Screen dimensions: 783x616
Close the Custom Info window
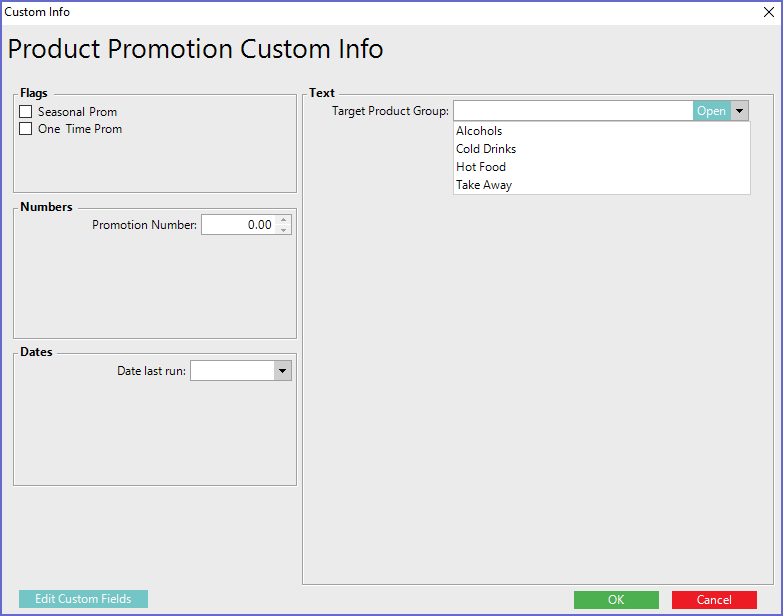coord(768,12)
